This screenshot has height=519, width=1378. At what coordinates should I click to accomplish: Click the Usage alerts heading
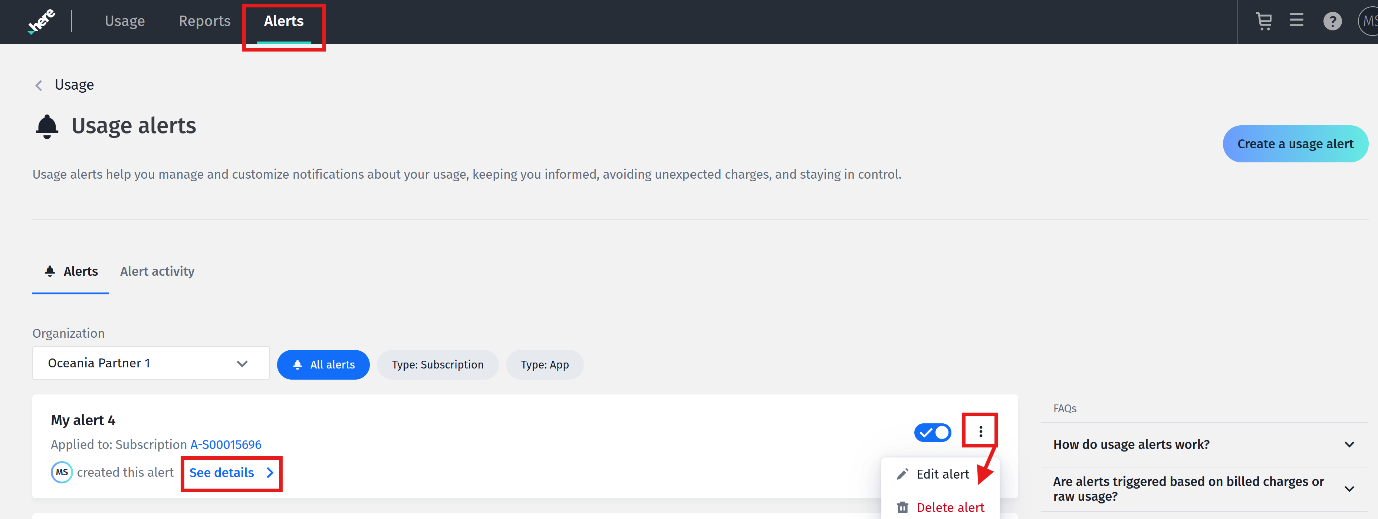point(134,126)
